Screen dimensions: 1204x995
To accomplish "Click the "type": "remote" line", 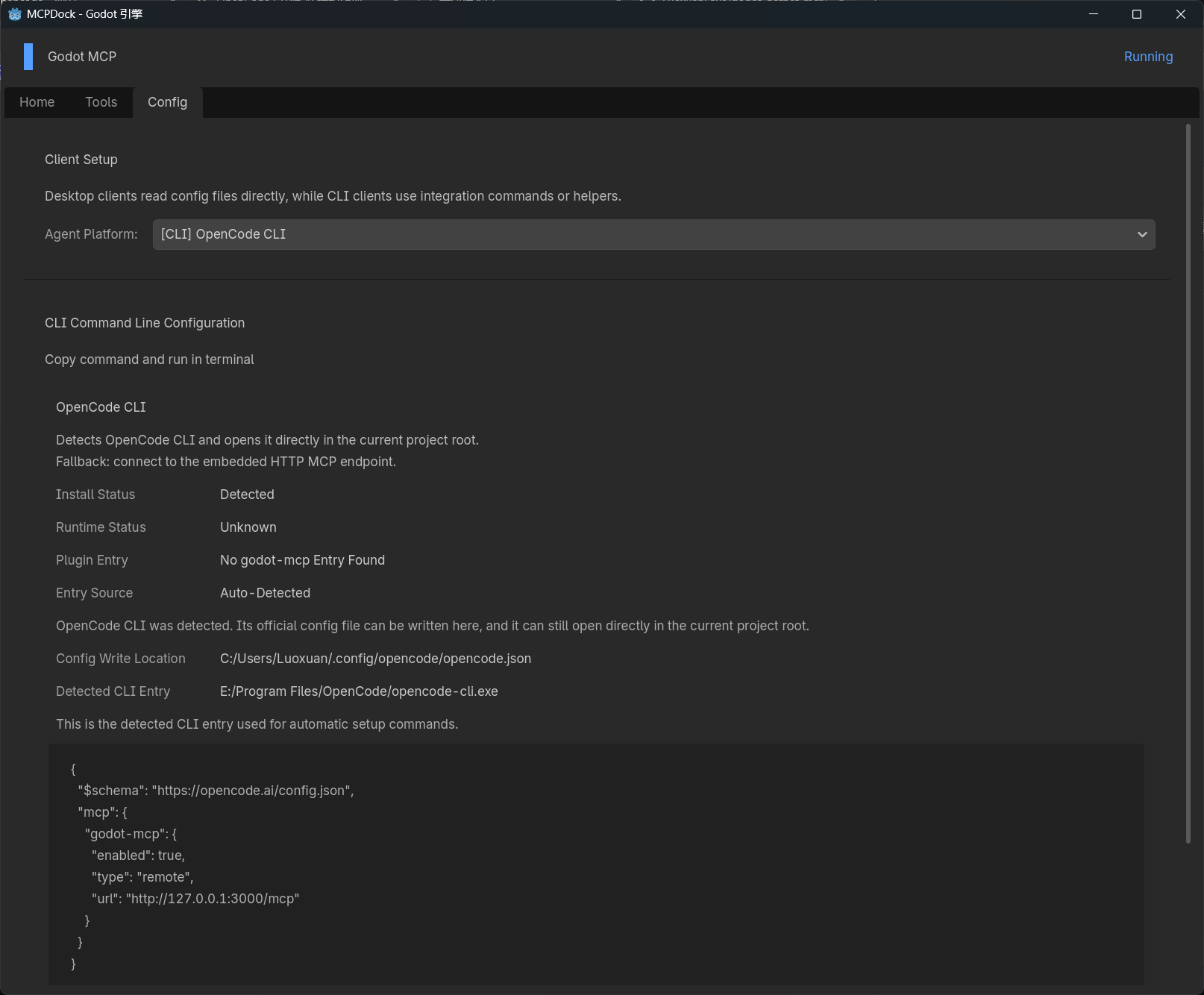I will (142, 877).
